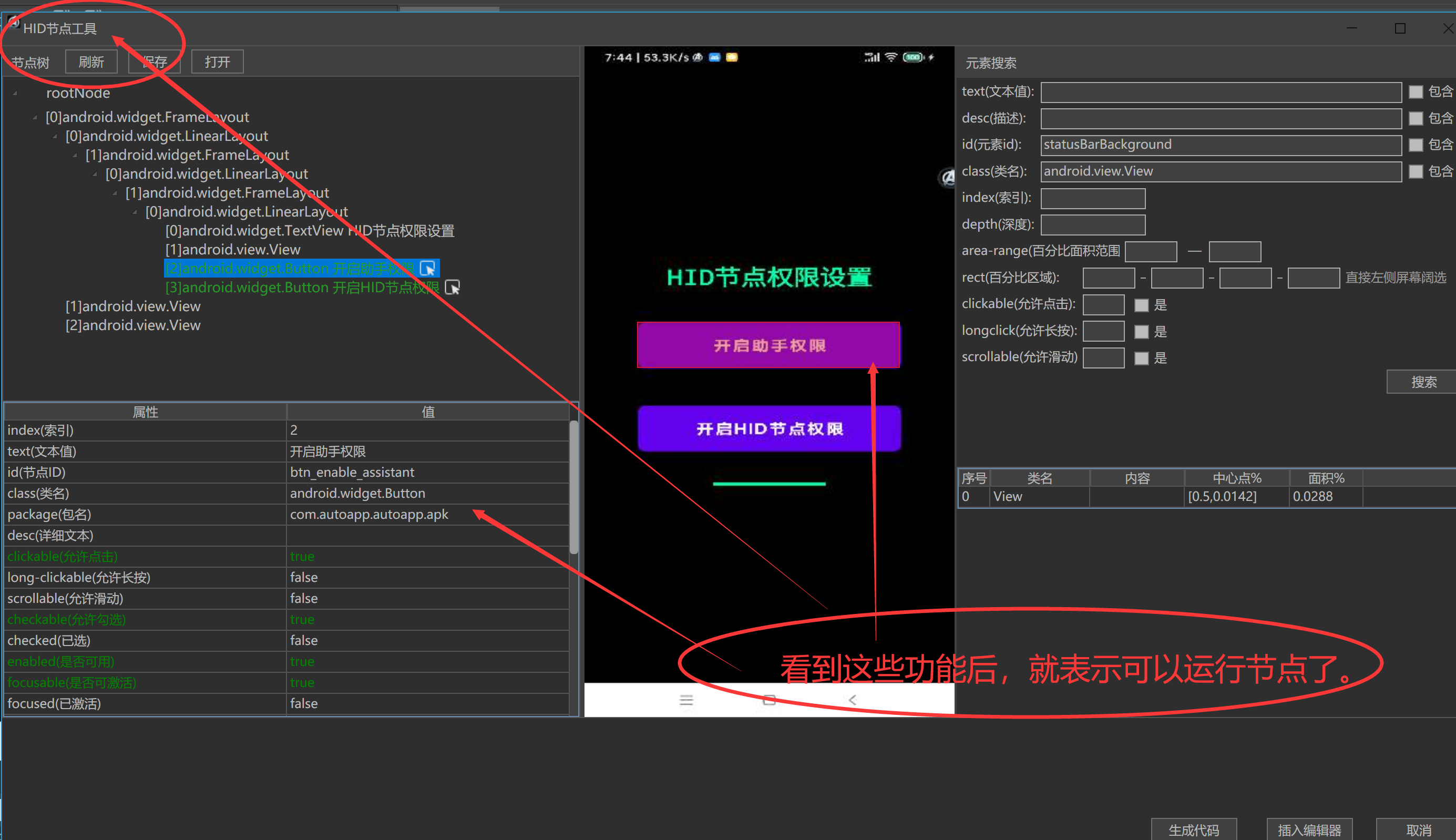
Task: Click the text(文本值) search input field
Action: (1221, 93)
